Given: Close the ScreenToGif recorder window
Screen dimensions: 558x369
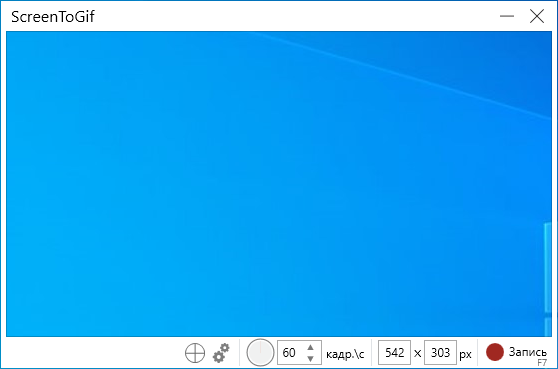Looking at the screenshot, I should (x=537, y=16).
